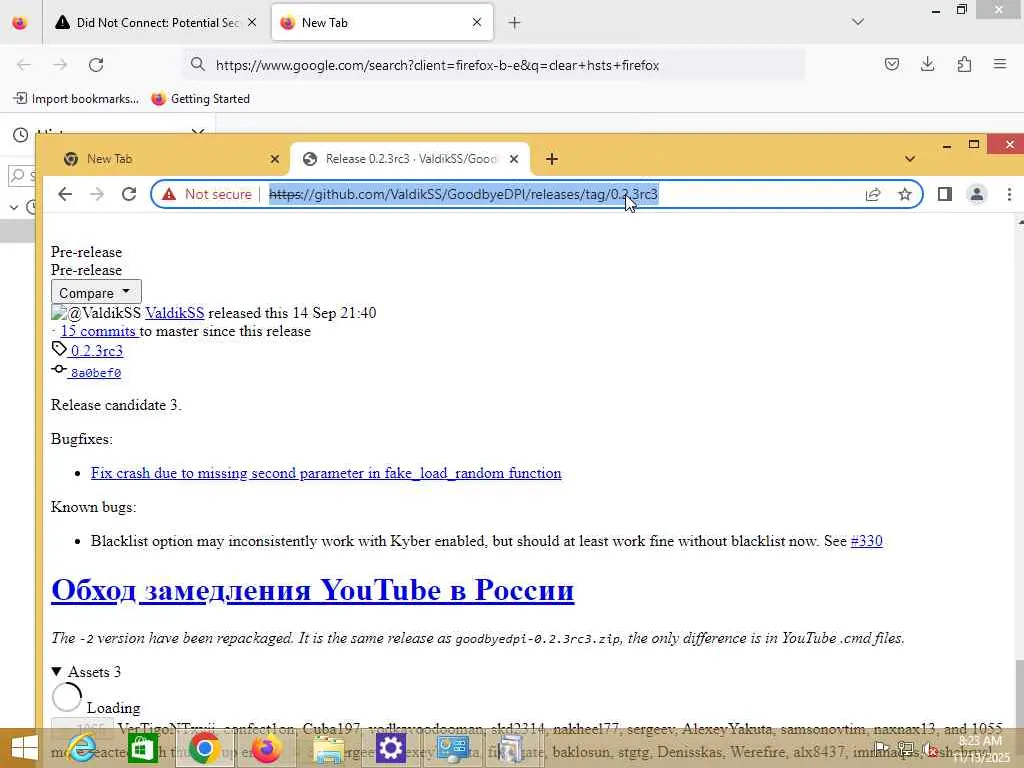Image resolution: width=1024 pixels, height=768 pixels.
Task: Switch to Firefox's Did Not Connect tab
Action: pyautogui.click(x=155, y=22)
